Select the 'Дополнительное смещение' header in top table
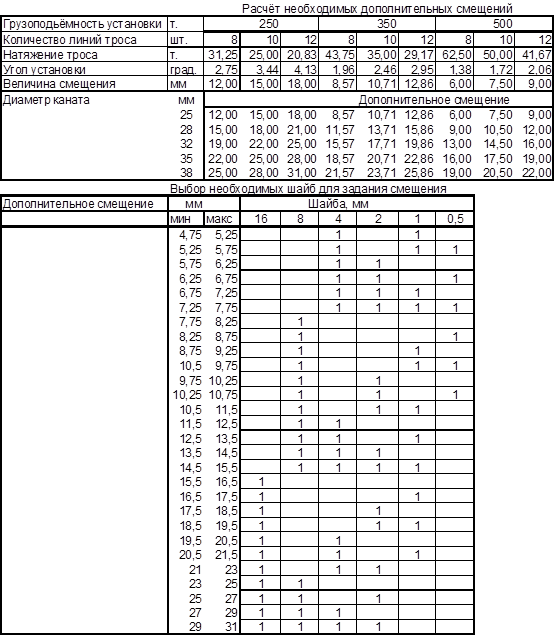Viewport: 554px width, 635px height. (434, 100)
